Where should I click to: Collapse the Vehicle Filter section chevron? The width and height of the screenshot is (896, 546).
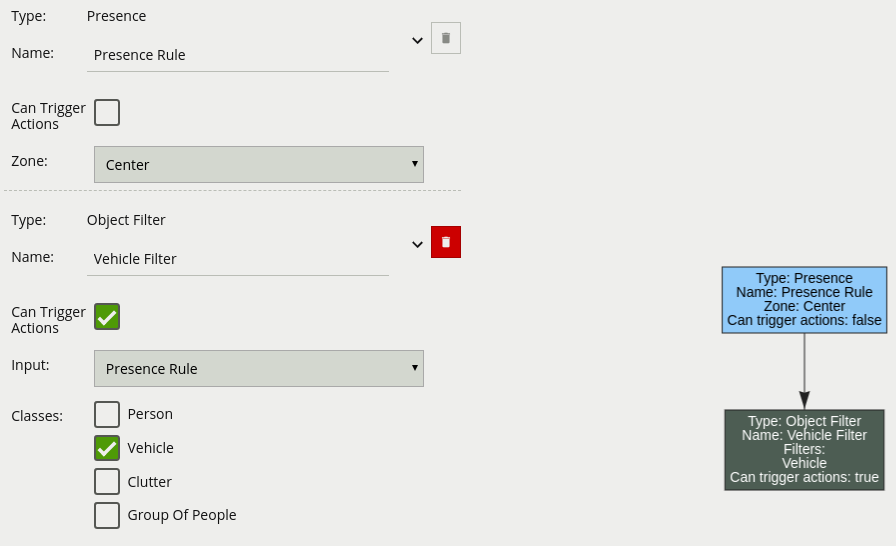417,244
